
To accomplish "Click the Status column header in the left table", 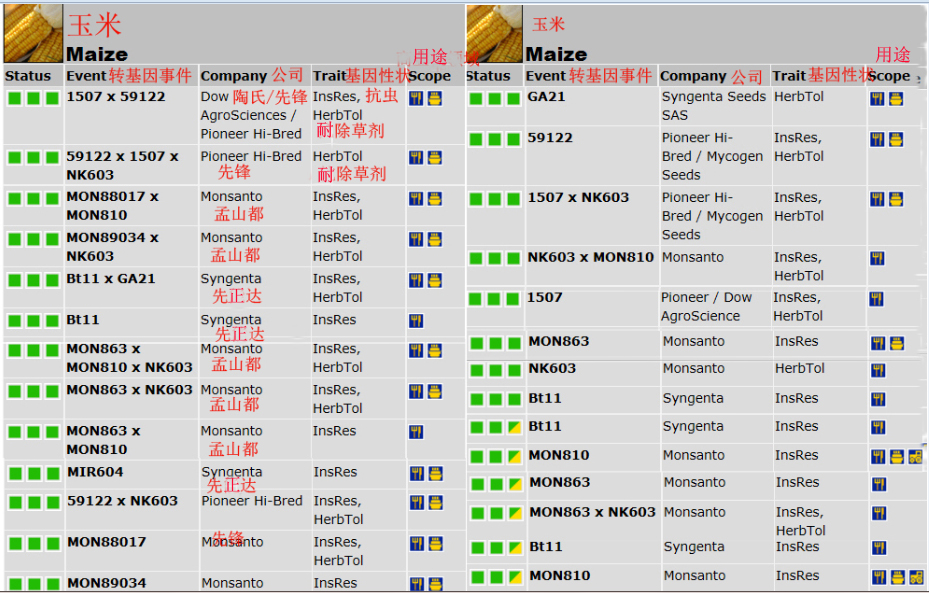I will pos(28,76).
